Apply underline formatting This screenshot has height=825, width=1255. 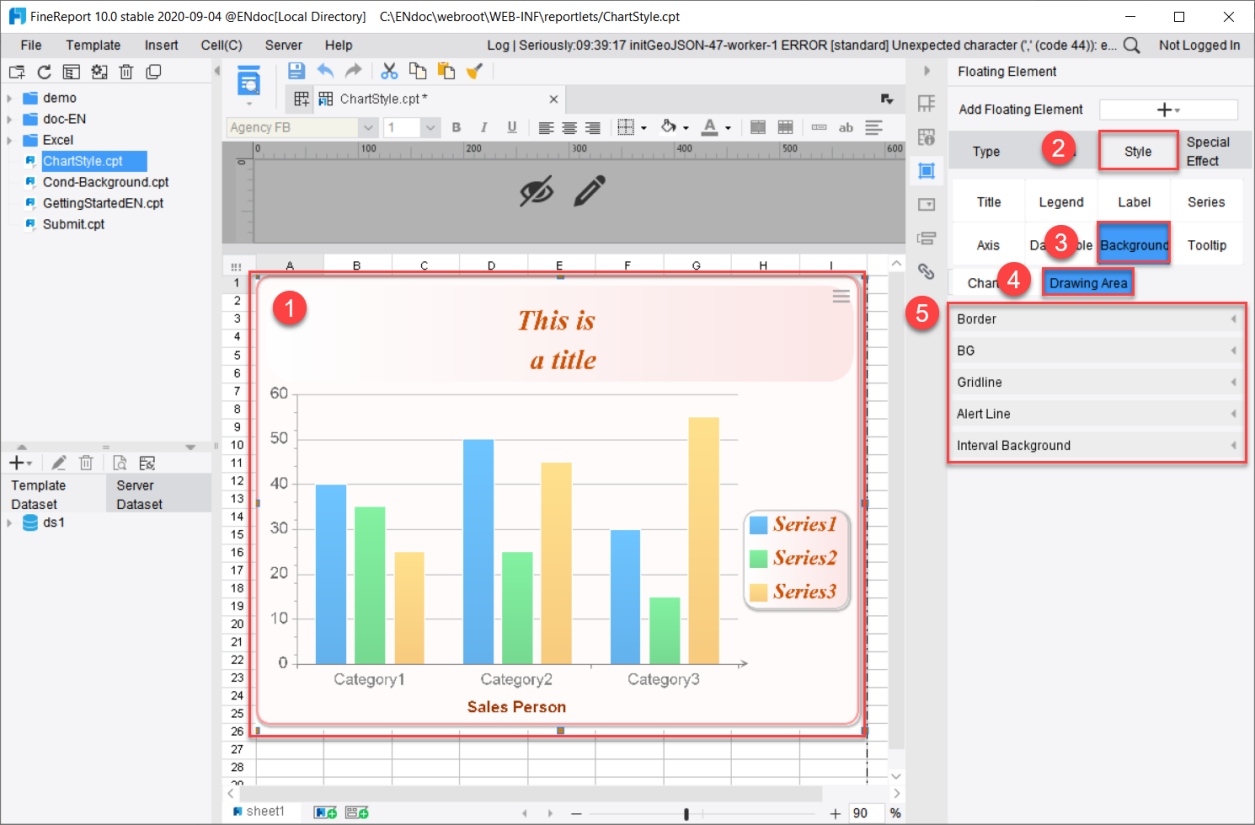(x=512, y=128)
